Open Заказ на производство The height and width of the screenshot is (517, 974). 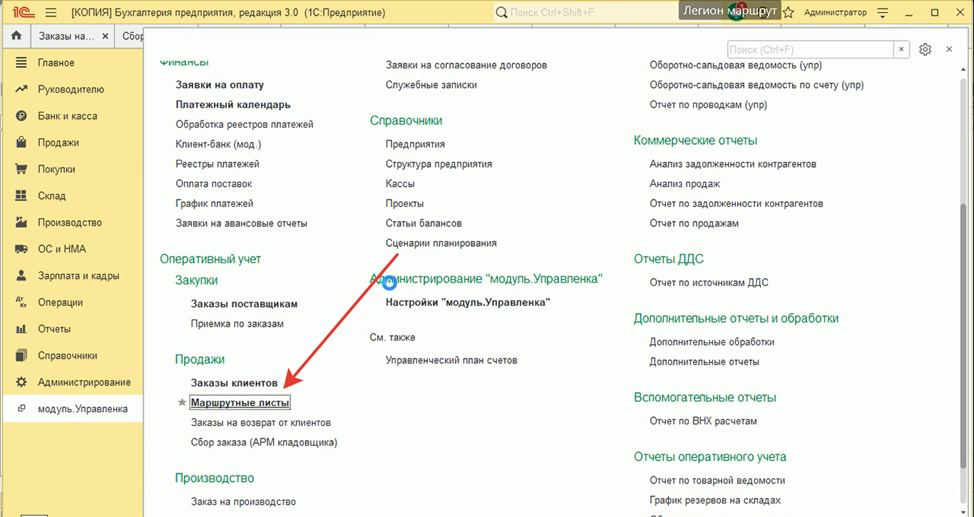[x=244, y=501]
